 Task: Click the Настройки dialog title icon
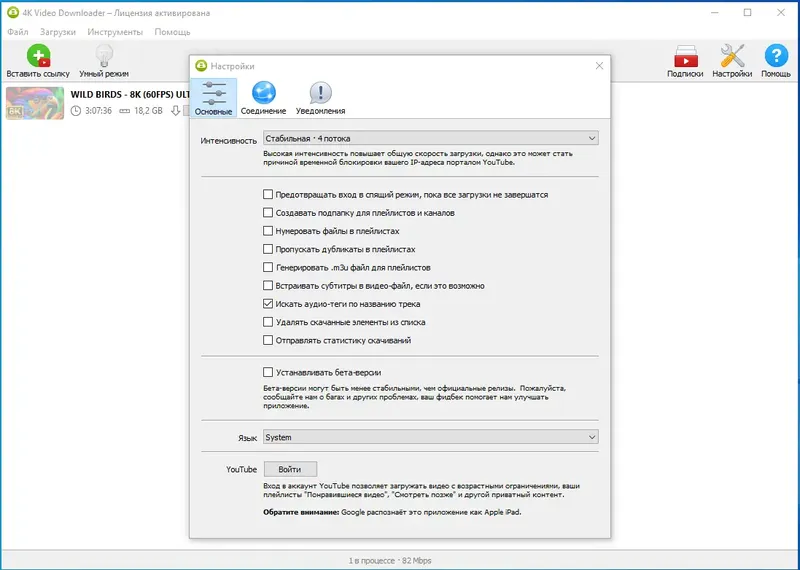click(x=201, y=66)
